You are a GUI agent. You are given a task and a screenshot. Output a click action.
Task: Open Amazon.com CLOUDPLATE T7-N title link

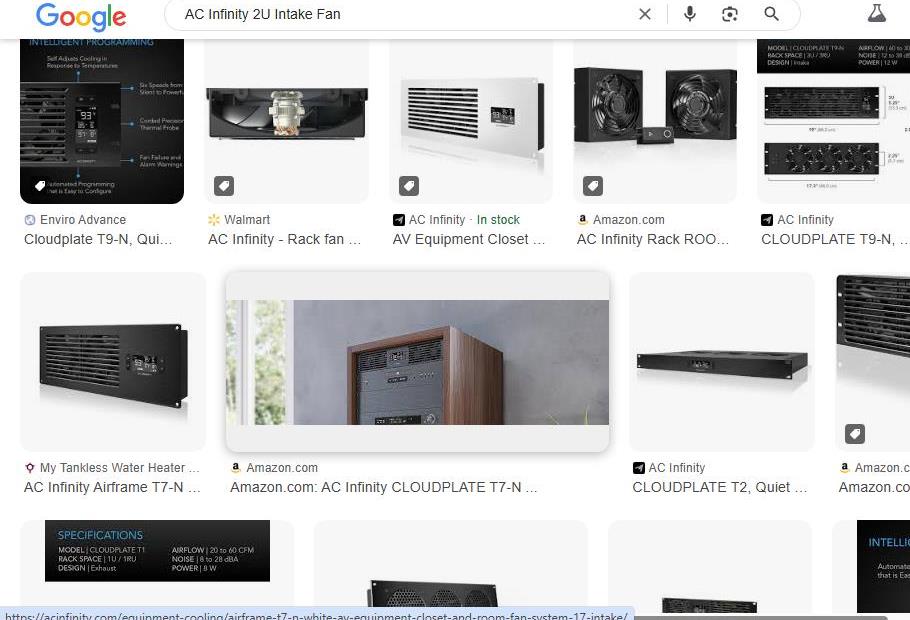tap(384, 487)
